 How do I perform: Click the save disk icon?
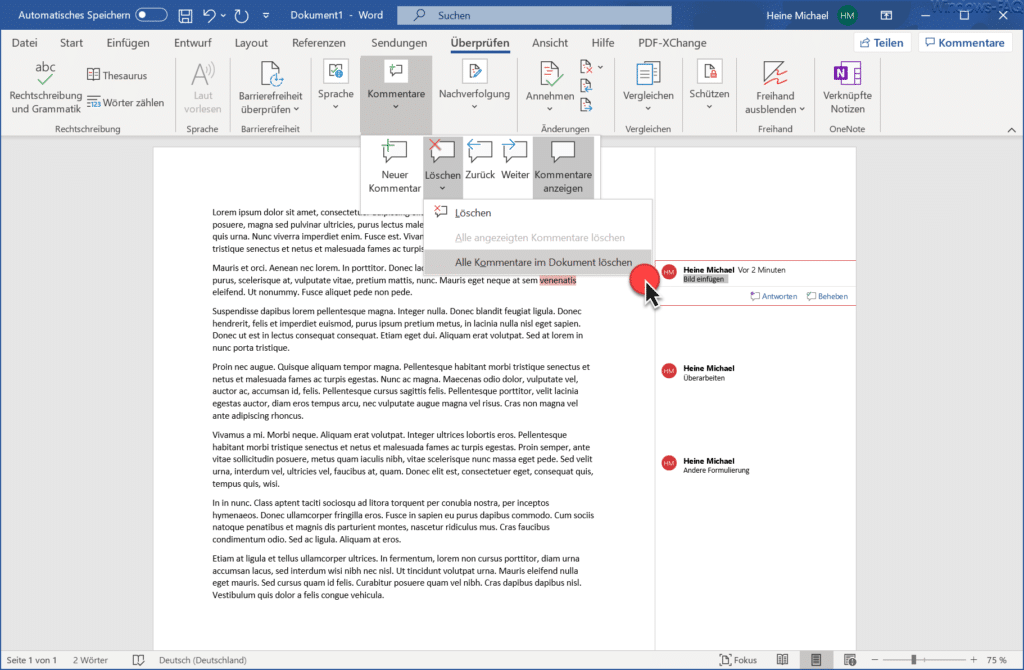pyautogui.click(x=185, y=15)
